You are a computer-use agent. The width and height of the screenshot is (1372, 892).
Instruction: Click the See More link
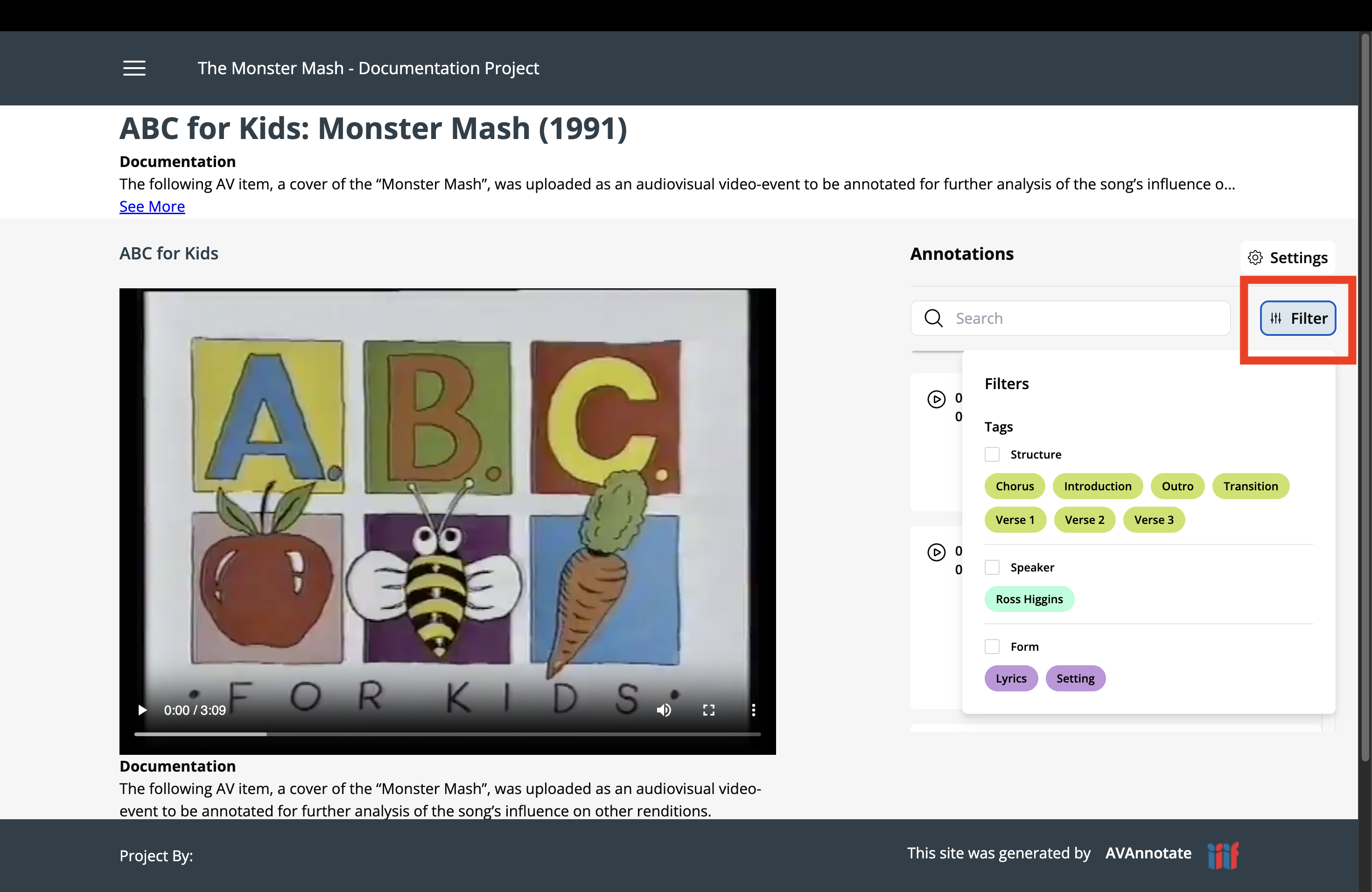(x=152, y=206)
